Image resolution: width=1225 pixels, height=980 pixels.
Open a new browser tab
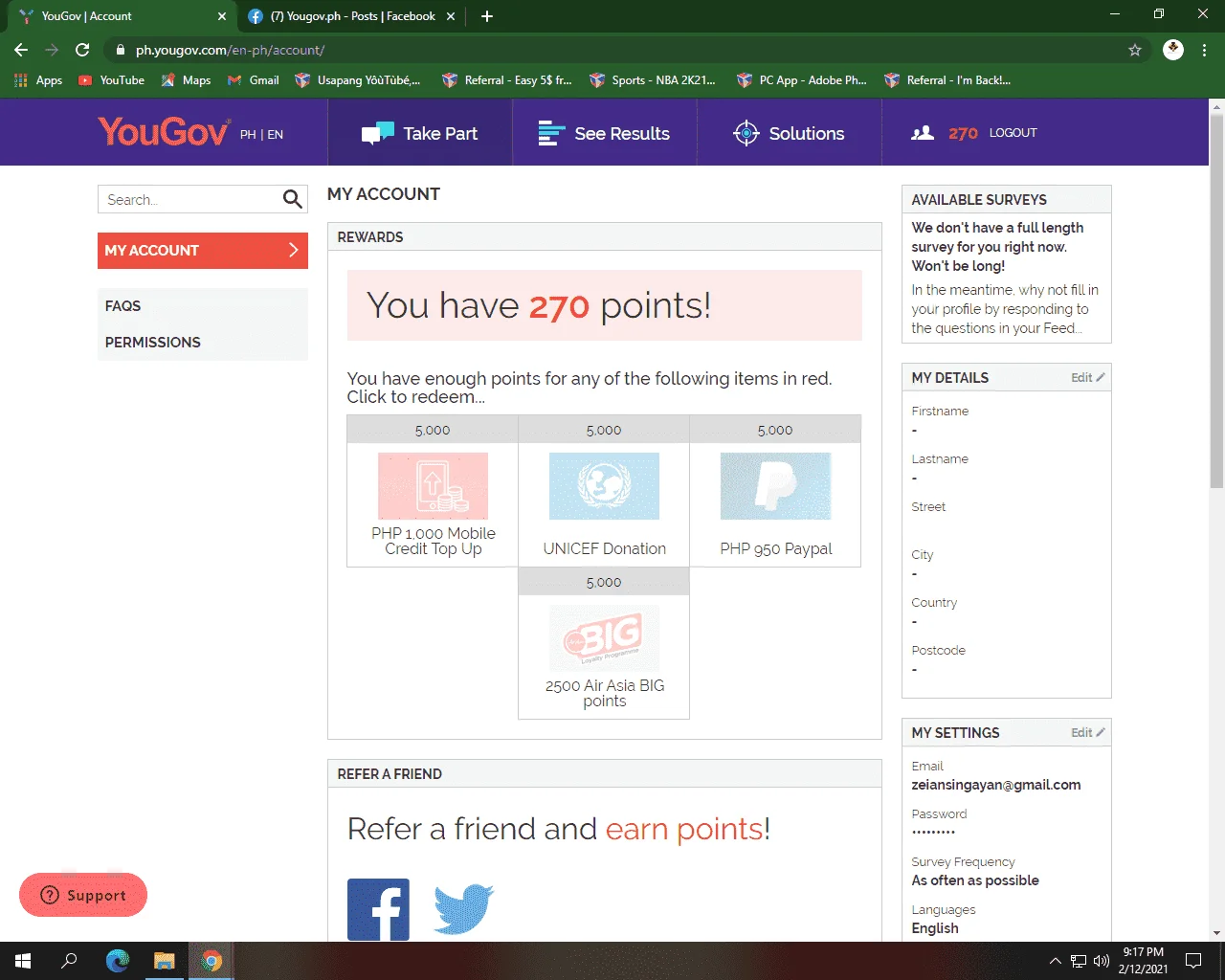[x=487, y=16]
